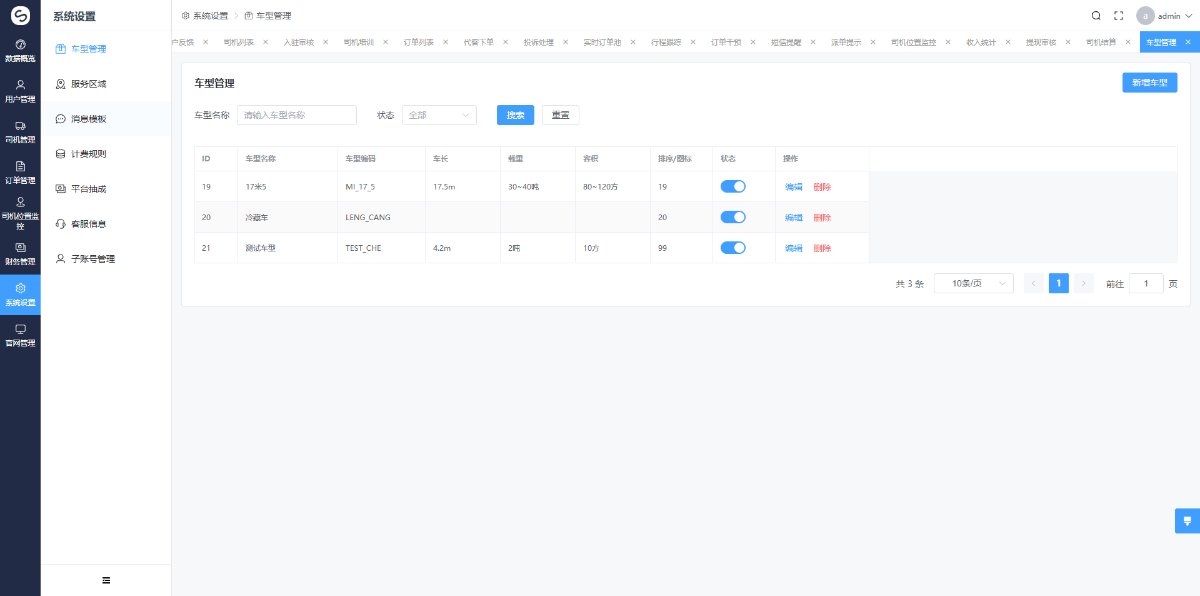The image size is (1200, 596).
Task: Open 子账号管理 in the settings menu
Action: (93, 259)
